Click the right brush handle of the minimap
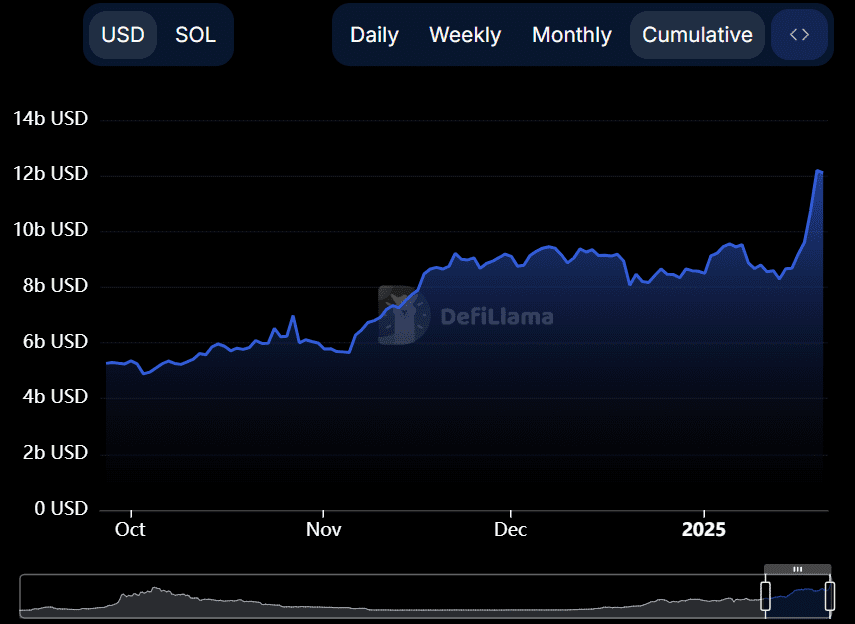Image resolution: width=855 pixels, height=624 pixels. [831, 597]
